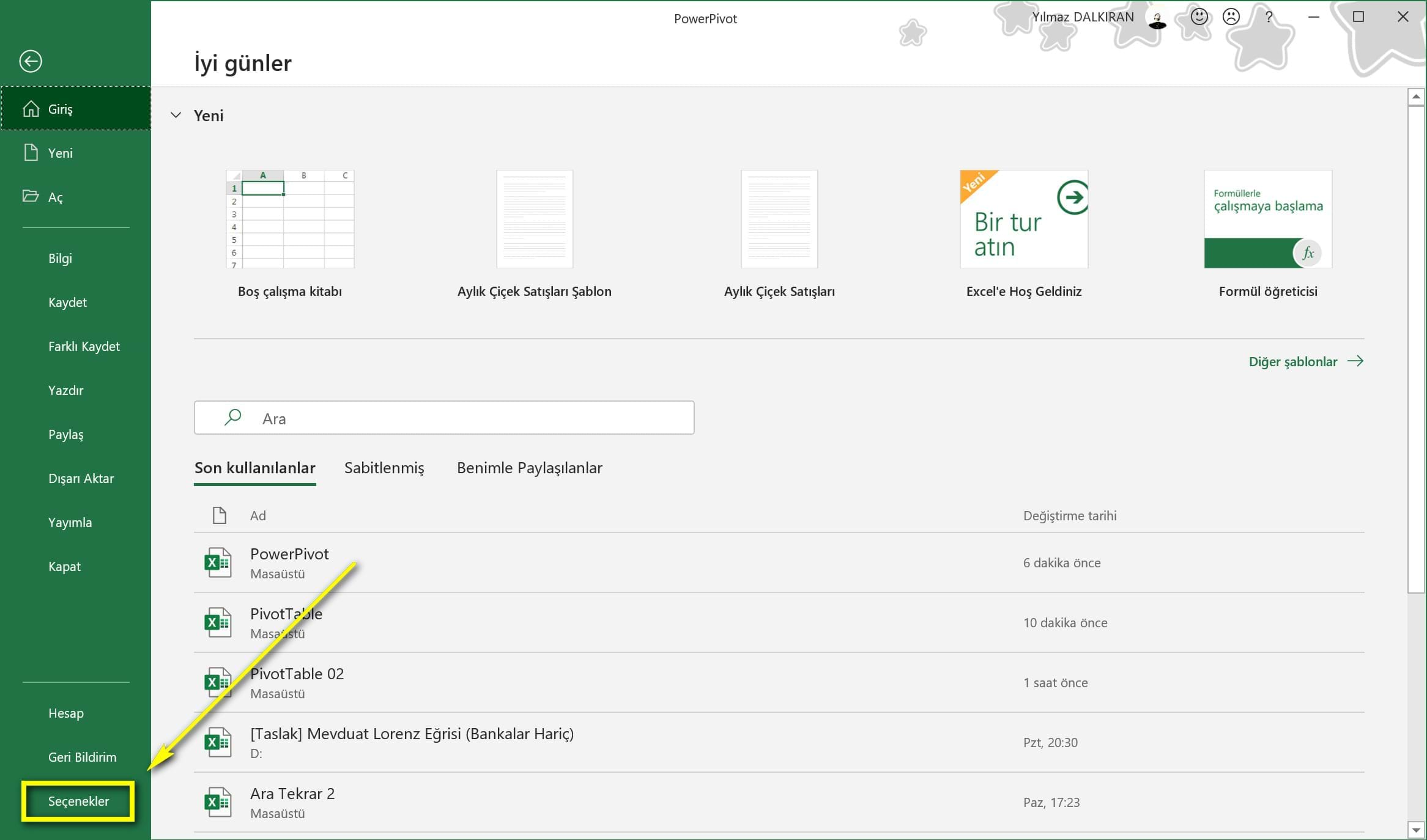Maximize the Excel window
The image size is (1427, 840).
tap(1358, 17)
